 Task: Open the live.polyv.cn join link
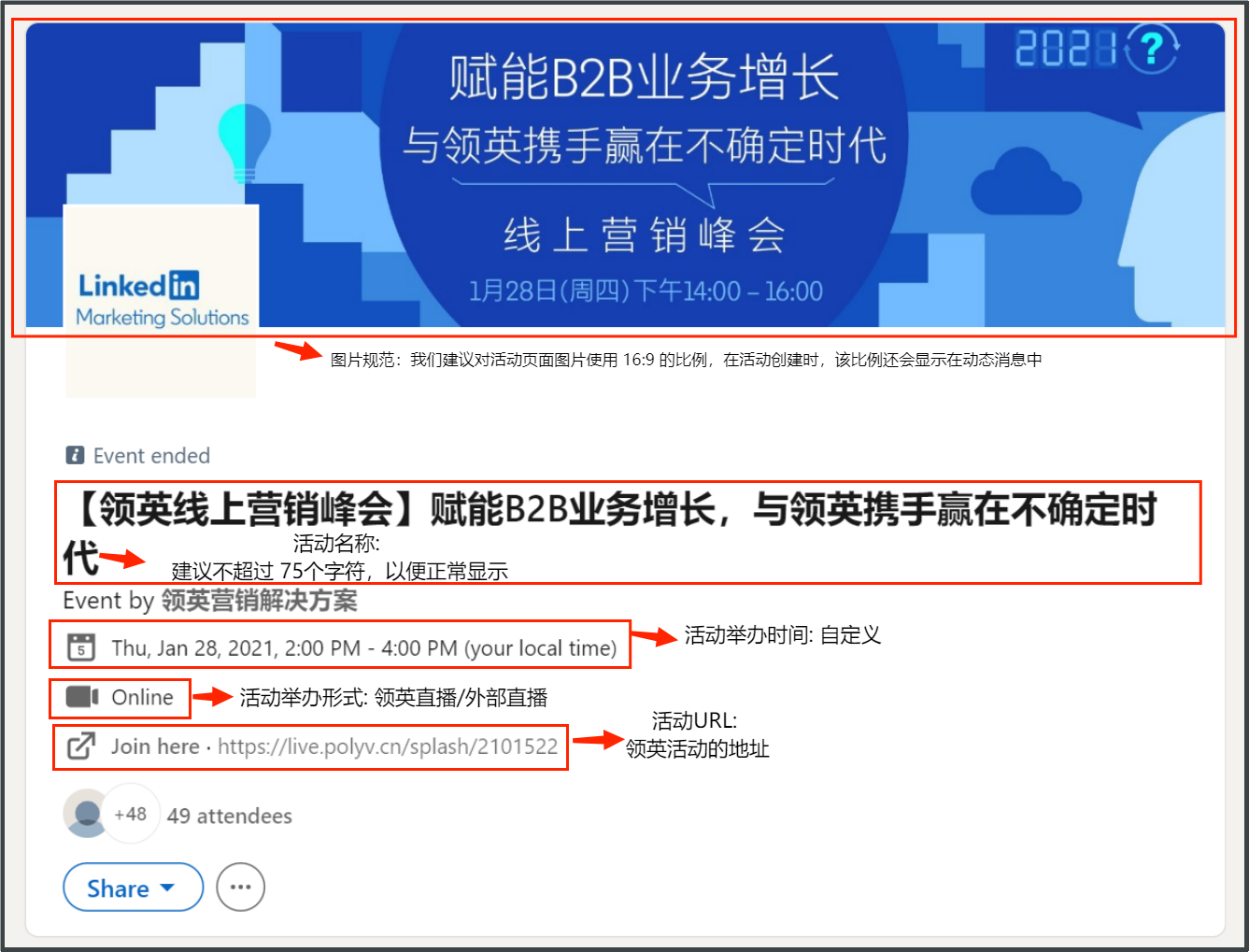(x=388, y=746)
